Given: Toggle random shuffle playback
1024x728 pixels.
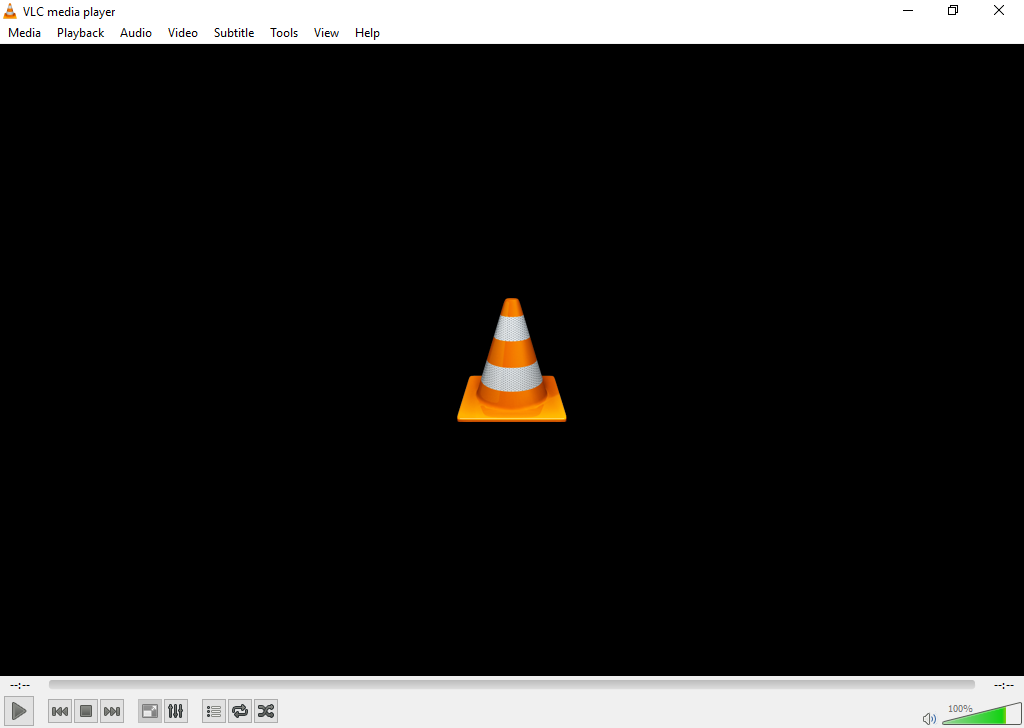Looking at the screenshot, I should click(x=266, y=711).
